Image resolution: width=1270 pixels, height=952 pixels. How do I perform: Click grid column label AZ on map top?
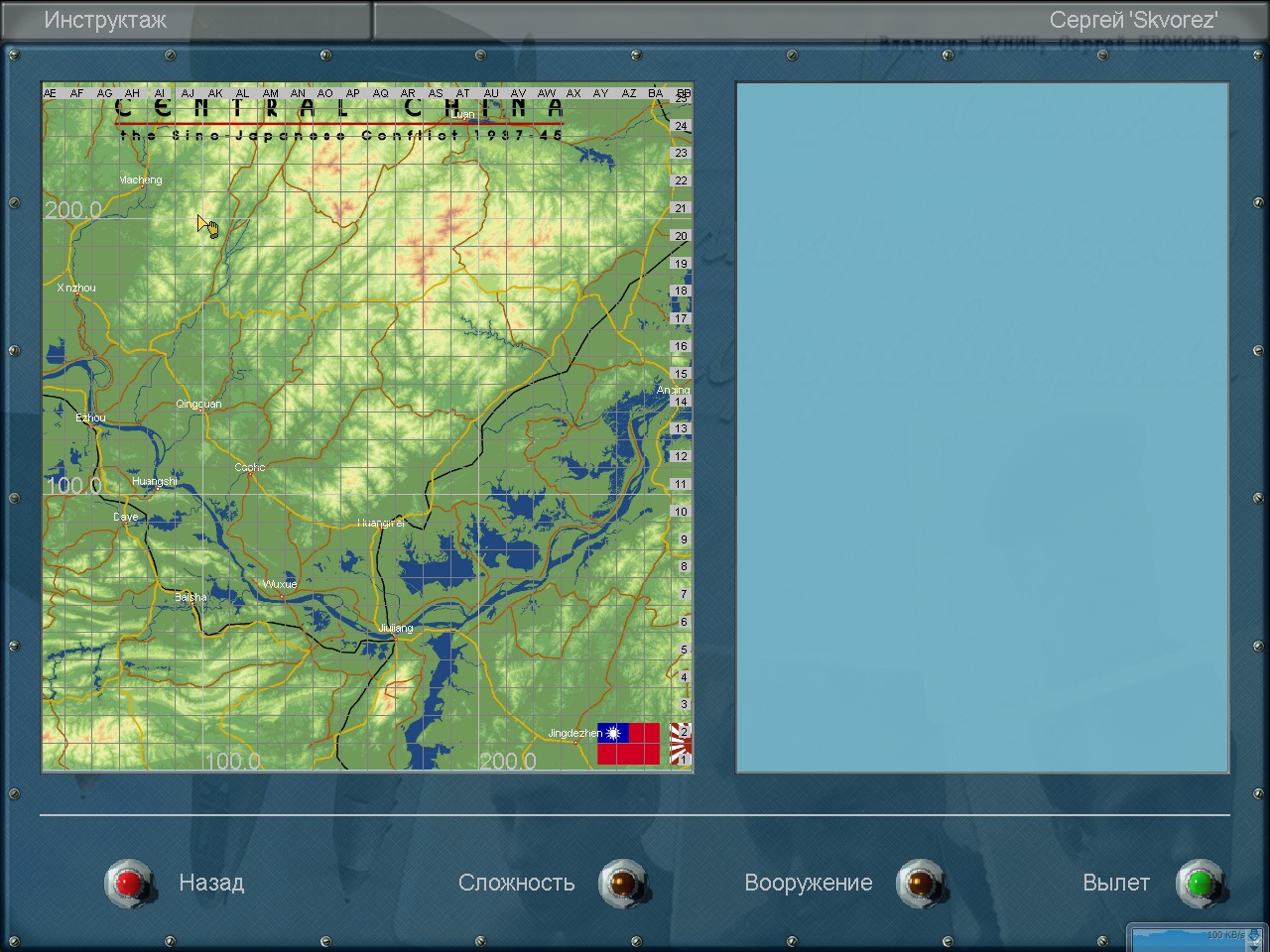point(628,93)
